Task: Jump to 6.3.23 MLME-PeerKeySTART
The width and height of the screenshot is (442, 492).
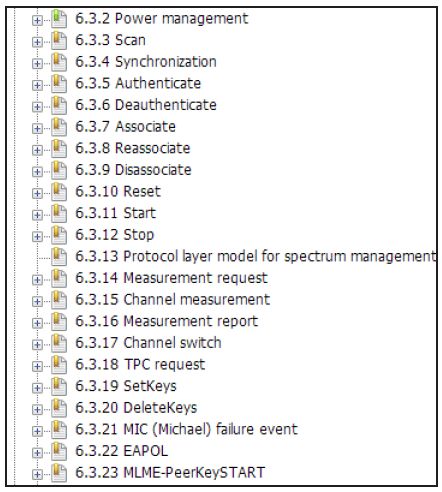Action: pyautogui.click(x=170, y=472)
